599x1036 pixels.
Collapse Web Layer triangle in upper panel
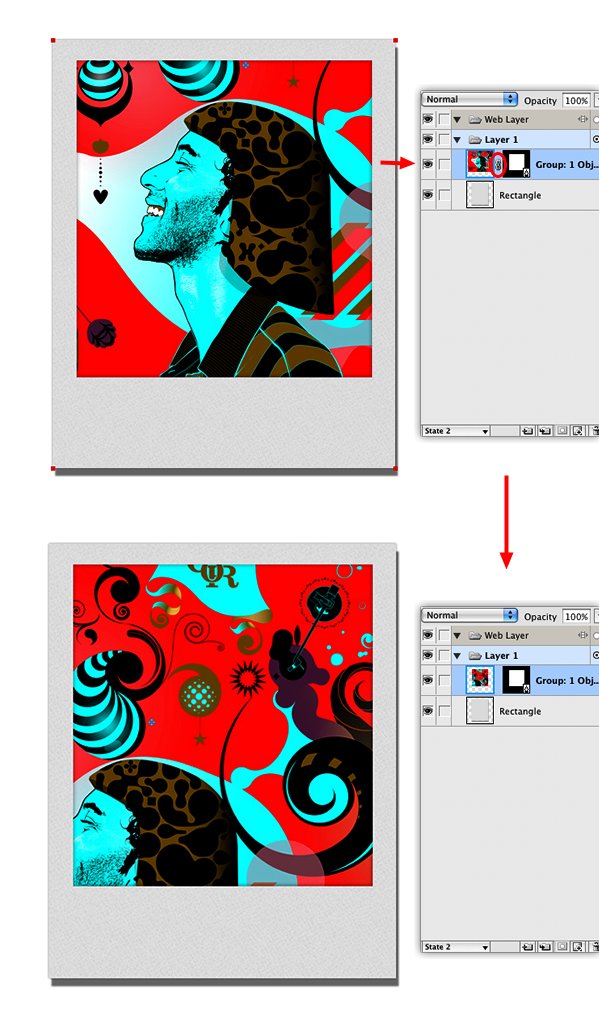click(x=457, y=120)
